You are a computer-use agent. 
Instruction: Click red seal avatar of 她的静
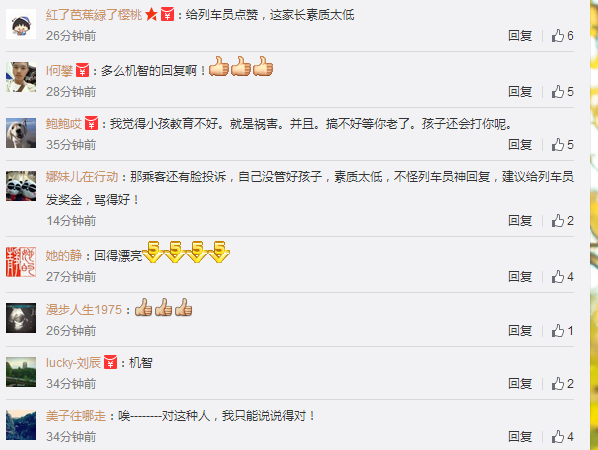(x=21, y=262)
